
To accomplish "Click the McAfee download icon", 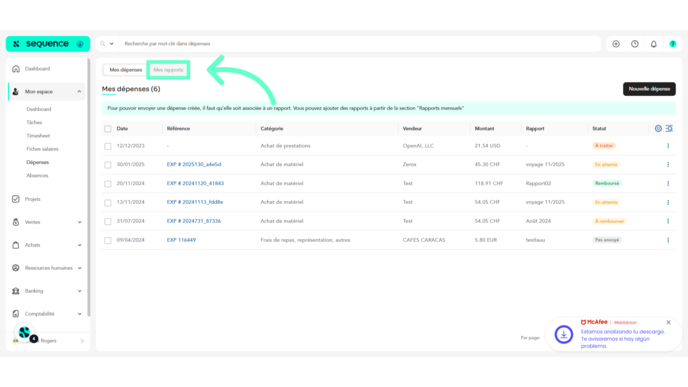I will click(564, 334).
